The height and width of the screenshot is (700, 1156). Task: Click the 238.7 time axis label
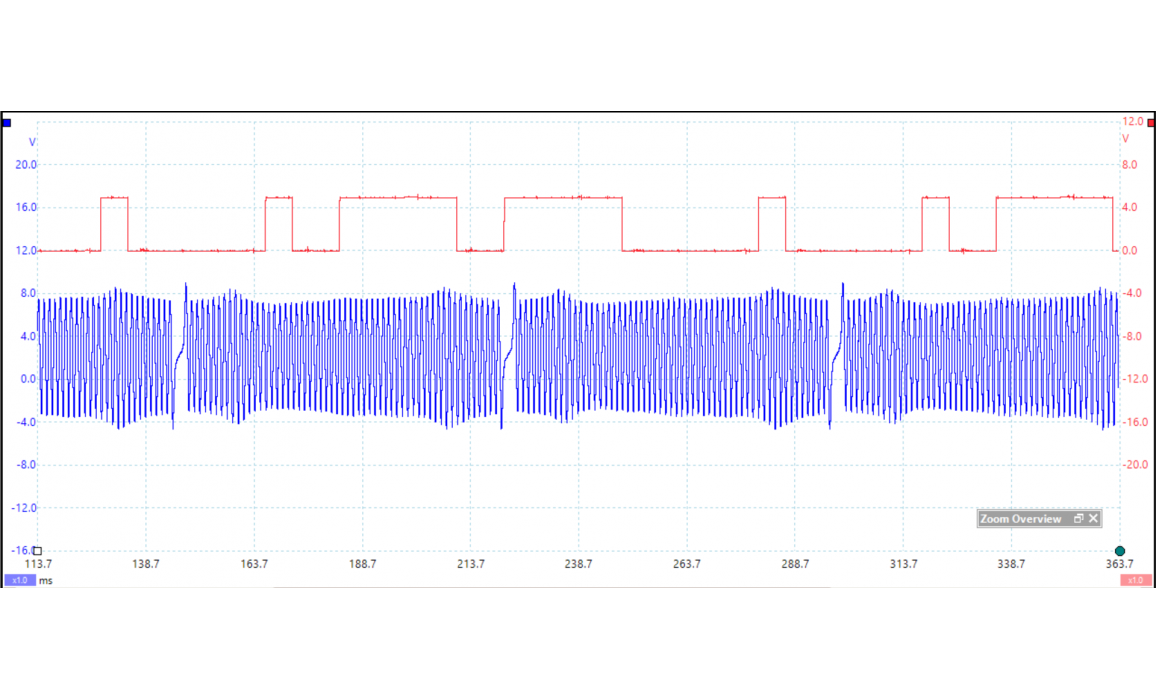pyautogui.click(x=578, y=564)
